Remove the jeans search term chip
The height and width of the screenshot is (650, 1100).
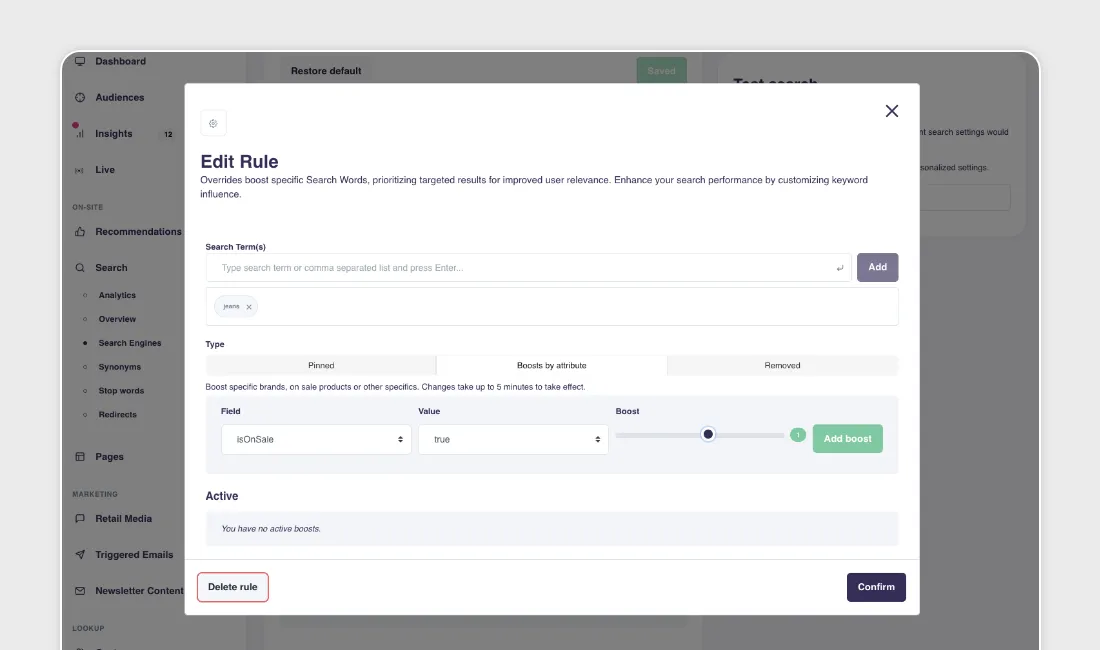tap(247, 306)
